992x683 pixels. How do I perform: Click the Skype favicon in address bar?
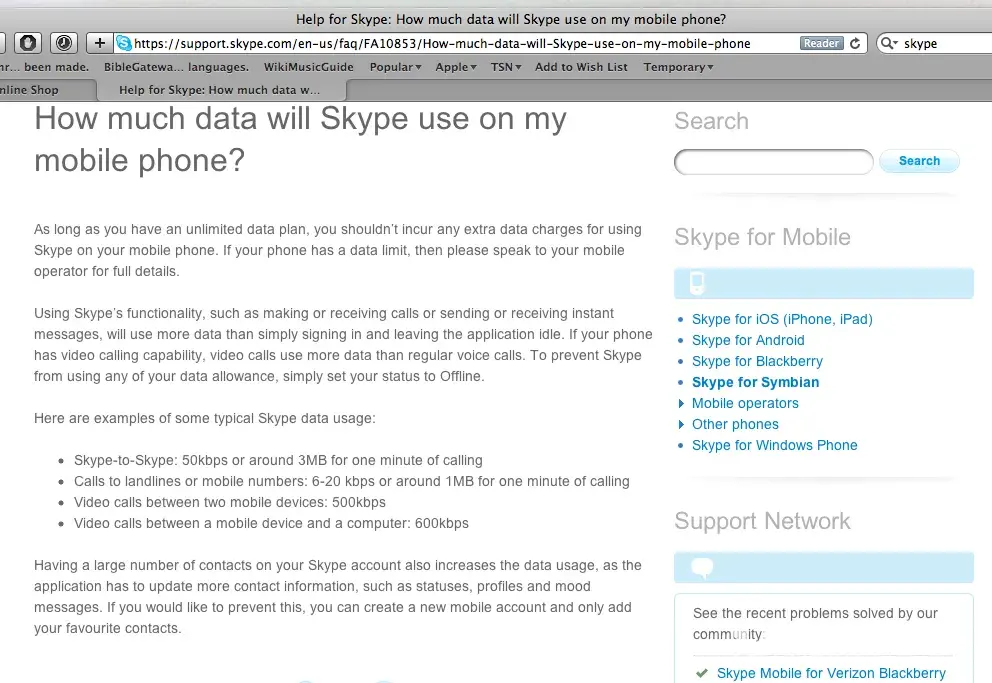coord(124,43)
